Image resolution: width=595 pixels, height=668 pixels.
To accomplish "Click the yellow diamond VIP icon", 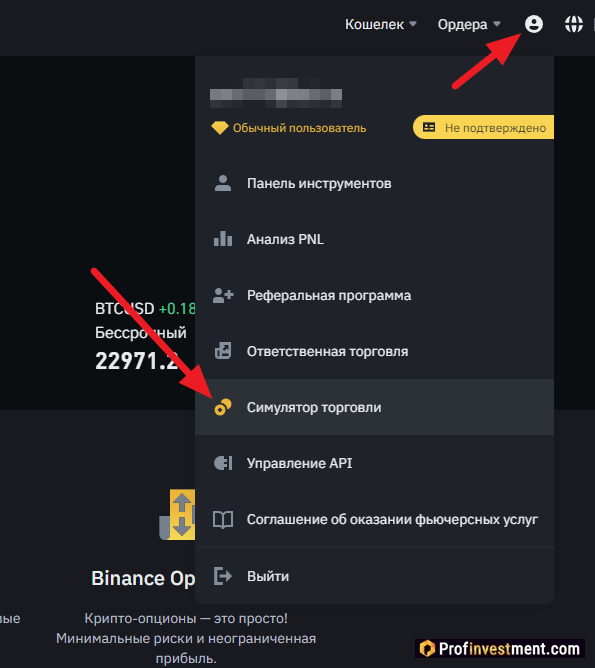I will [220, 127].
